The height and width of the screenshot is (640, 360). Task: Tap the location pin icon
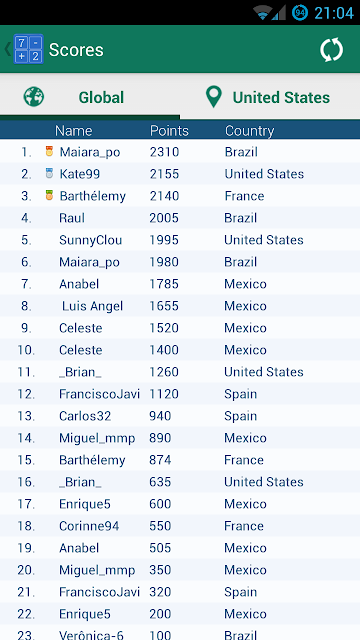(x=213, y=97)
